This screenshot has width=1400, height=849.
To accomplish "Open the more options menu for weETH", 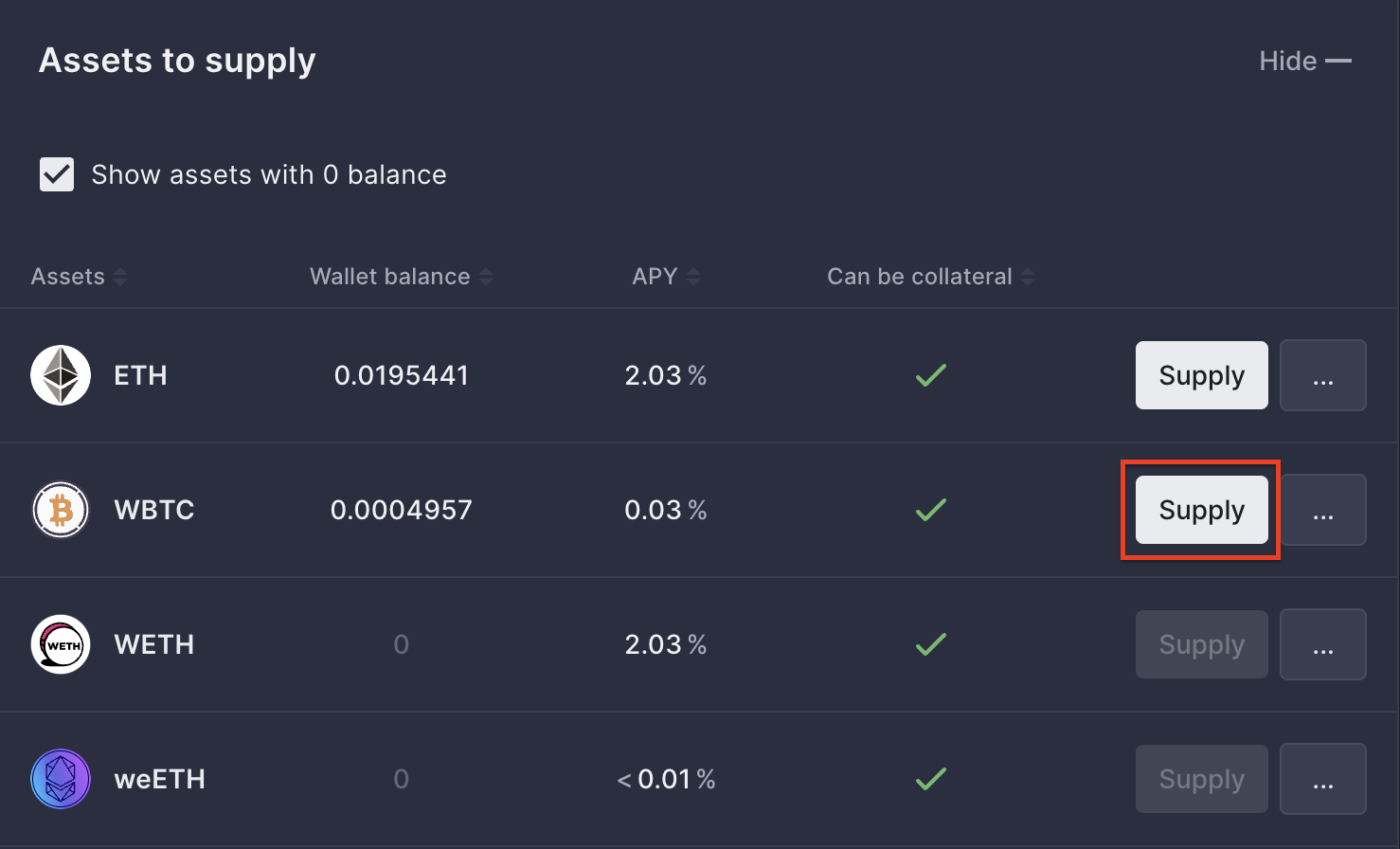I will (x=1322, y=779).
